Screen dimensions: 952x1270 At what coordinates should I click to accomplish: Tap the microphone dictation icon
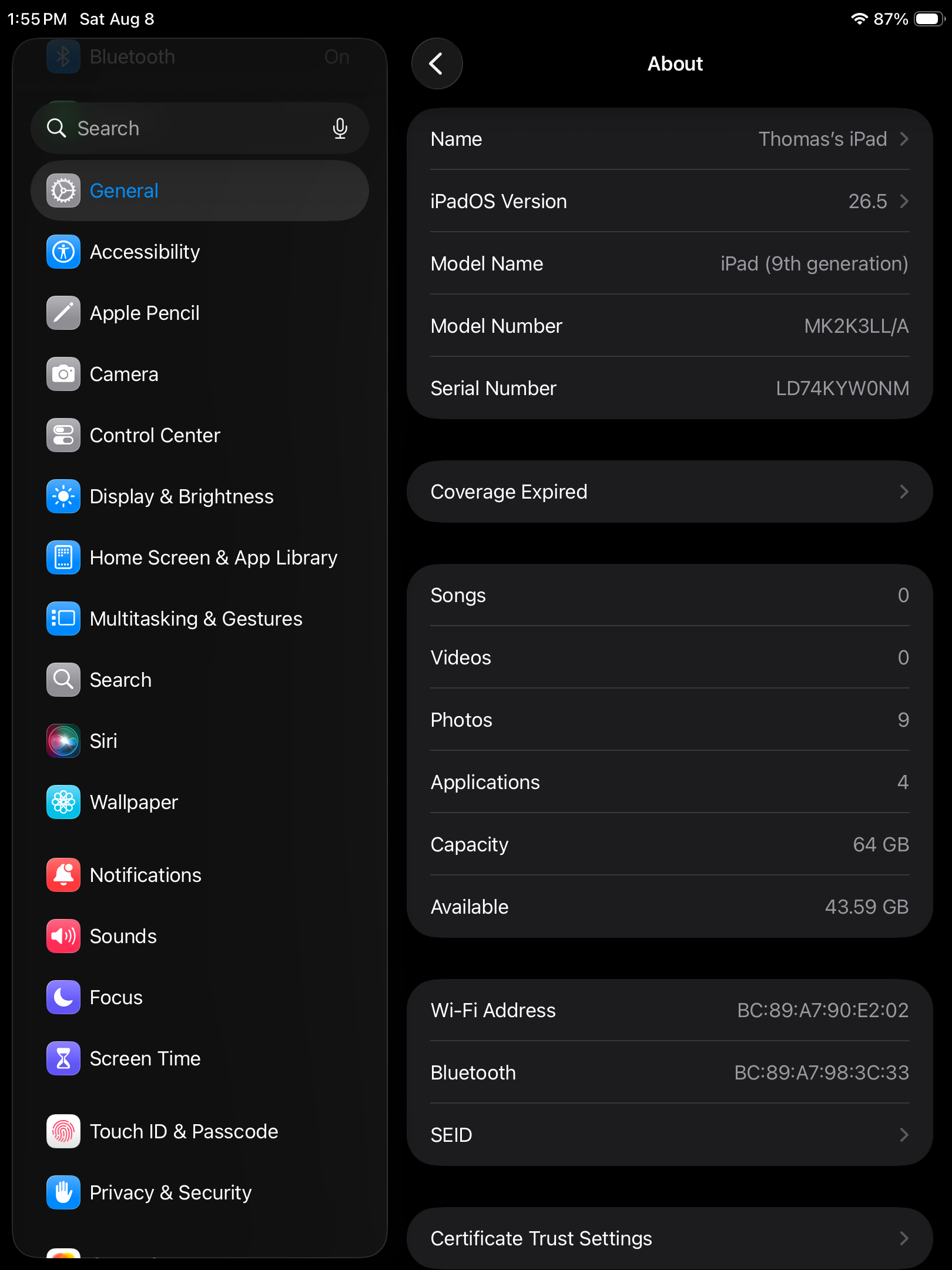[340, 128]
